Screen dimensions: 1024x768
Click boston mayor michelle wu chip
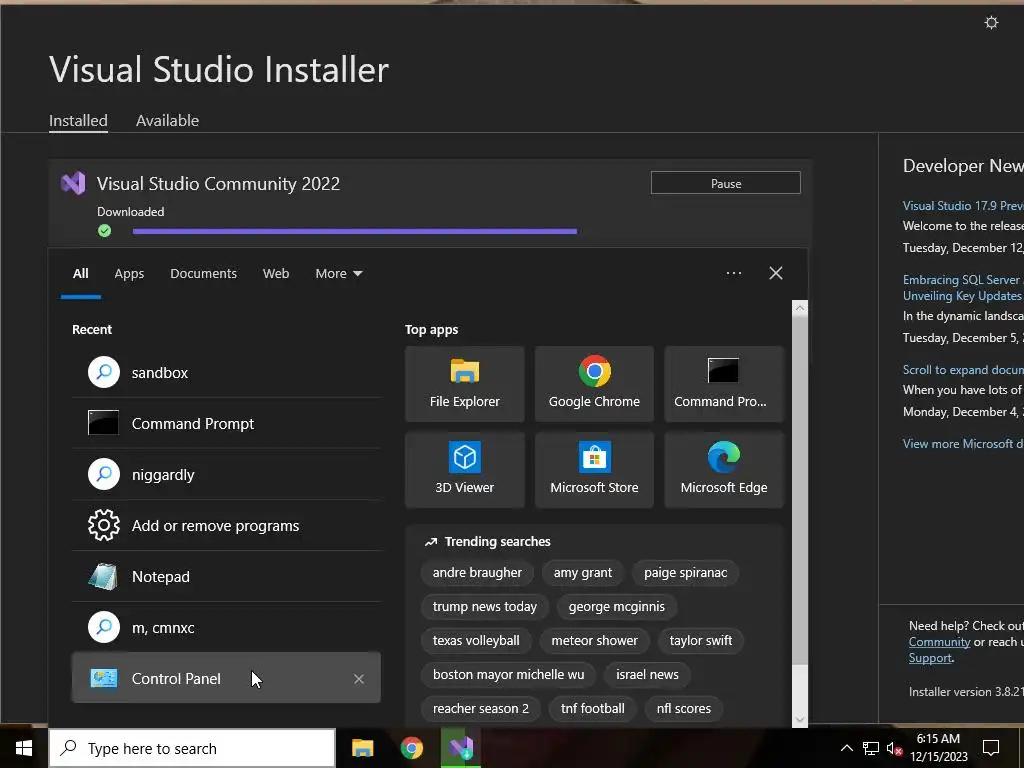point(508,675)
